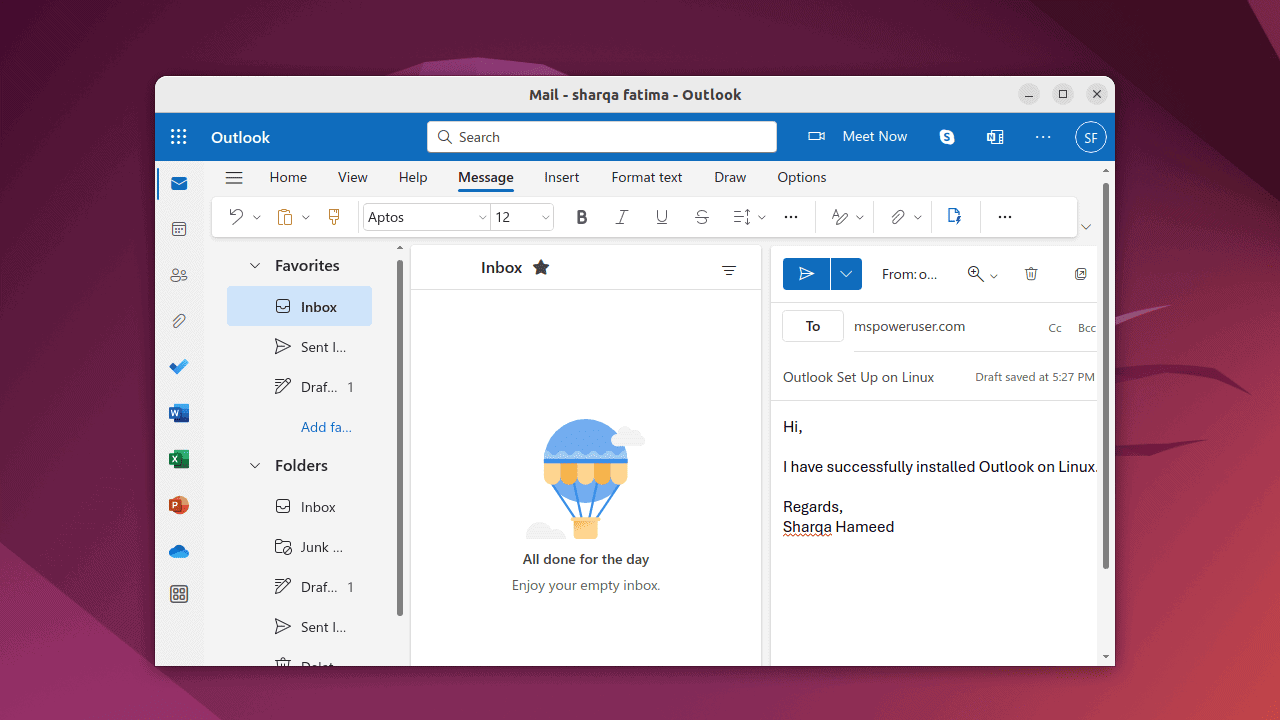Show the Cc field

coord(1055,328)
